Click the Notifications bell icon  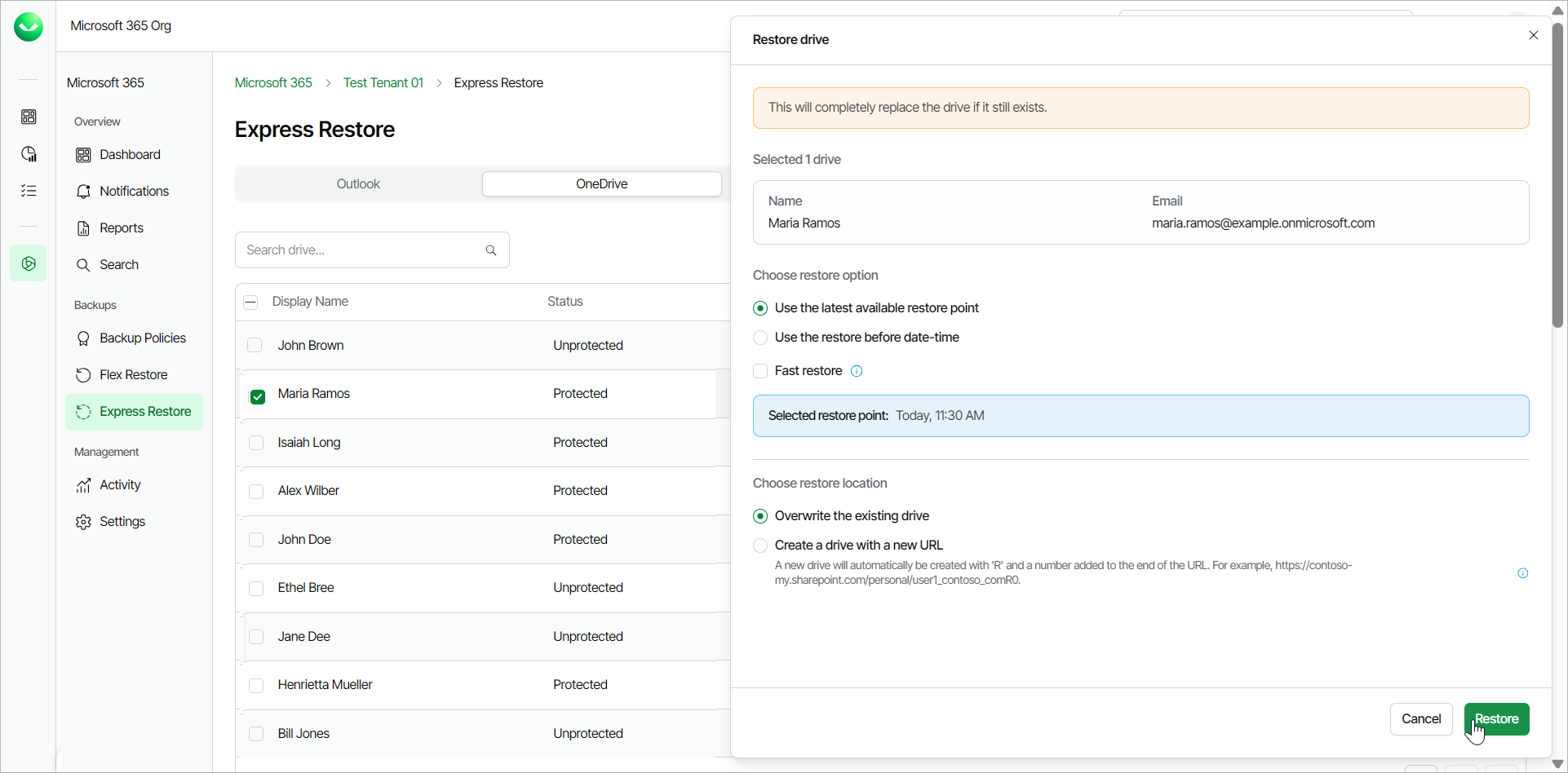click(x=83, y=192)
